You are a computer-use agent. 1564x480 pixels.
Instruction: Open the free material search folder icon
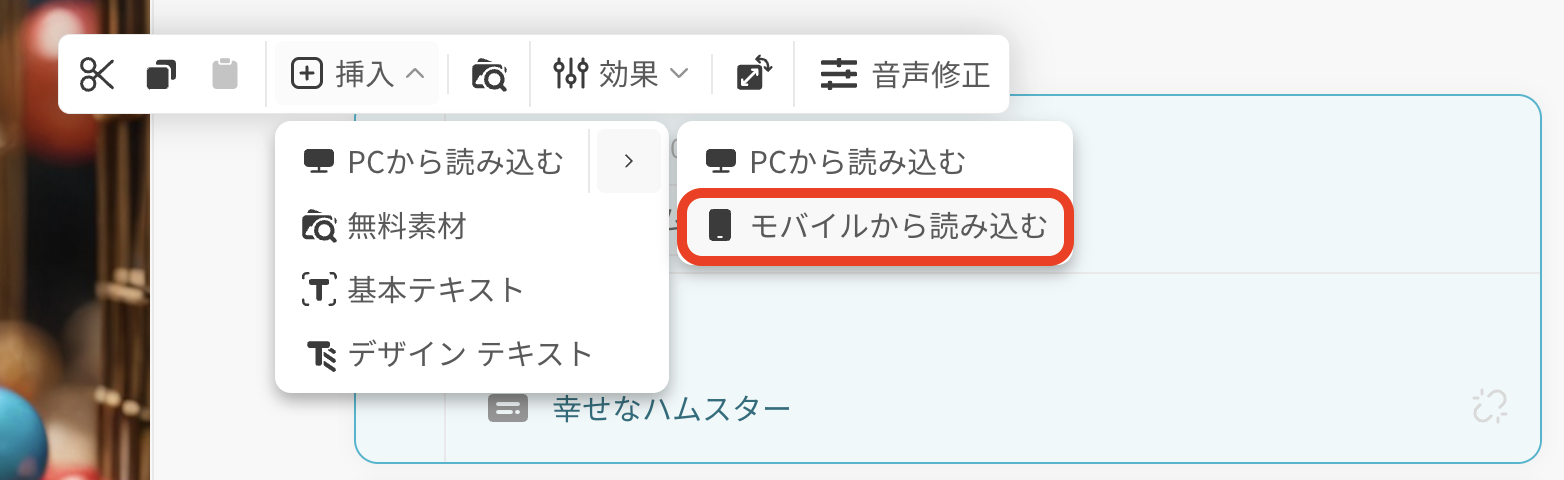[x=489, y=74]
